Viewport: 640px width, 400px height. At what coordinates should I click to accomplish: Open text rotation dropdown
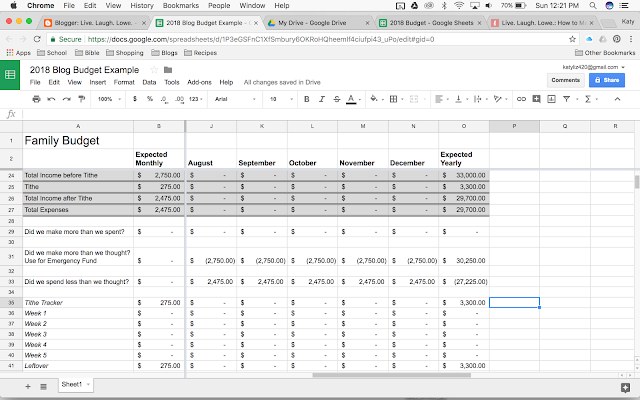(500, 99)
